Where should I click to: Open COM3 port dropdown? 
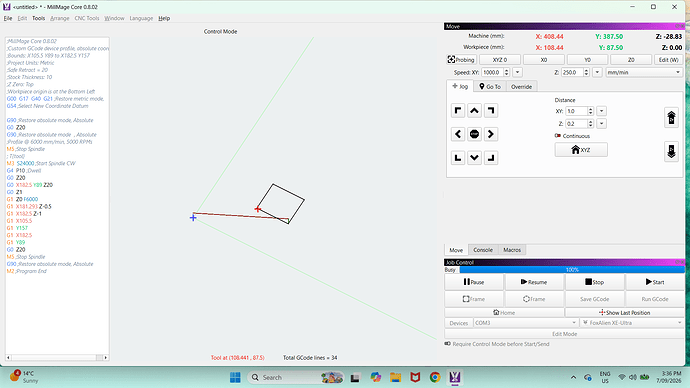point(525,323)
